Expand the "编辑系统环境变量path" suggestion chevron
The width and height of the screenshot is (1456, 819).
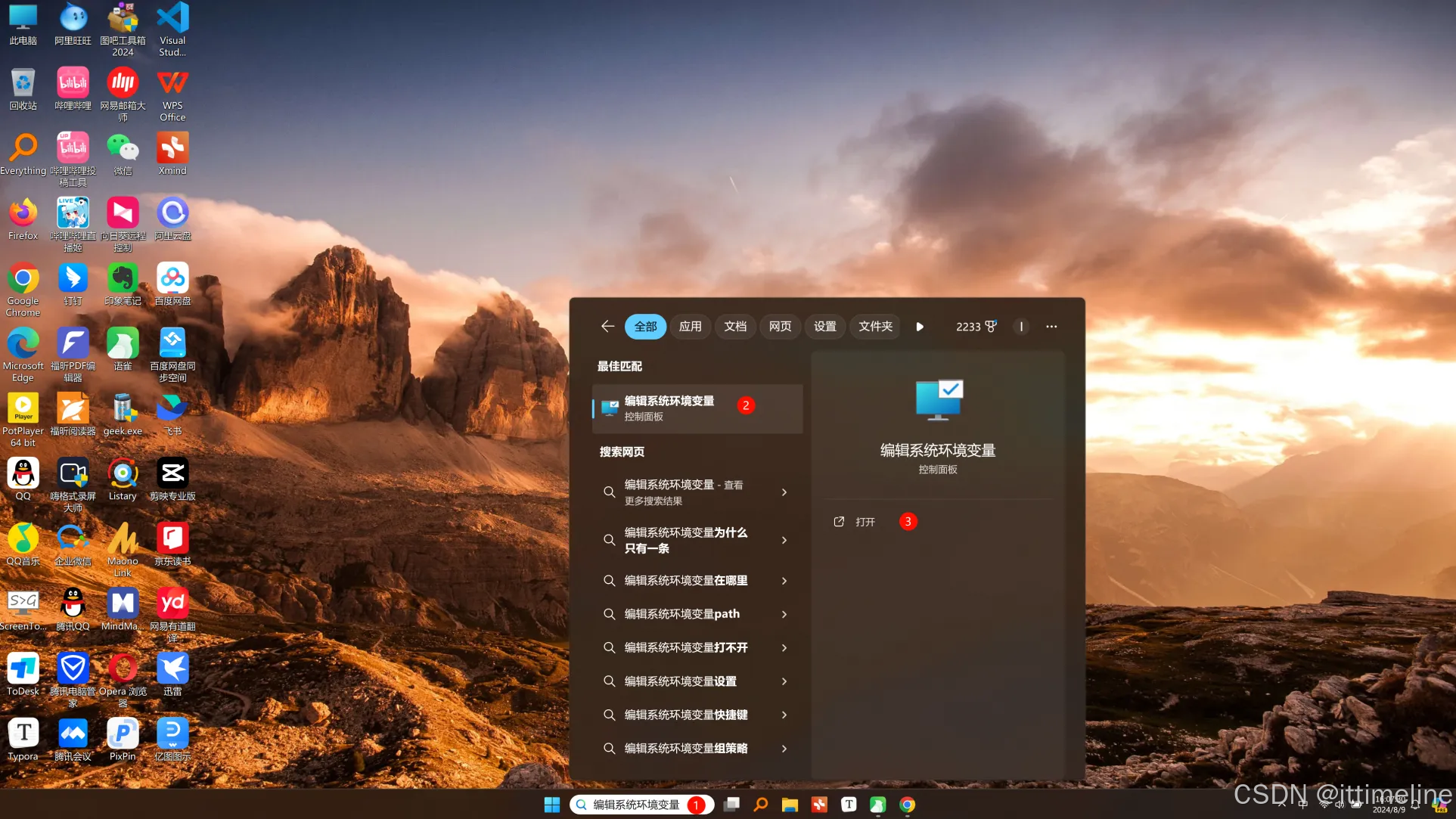click(x=784, y=614)
